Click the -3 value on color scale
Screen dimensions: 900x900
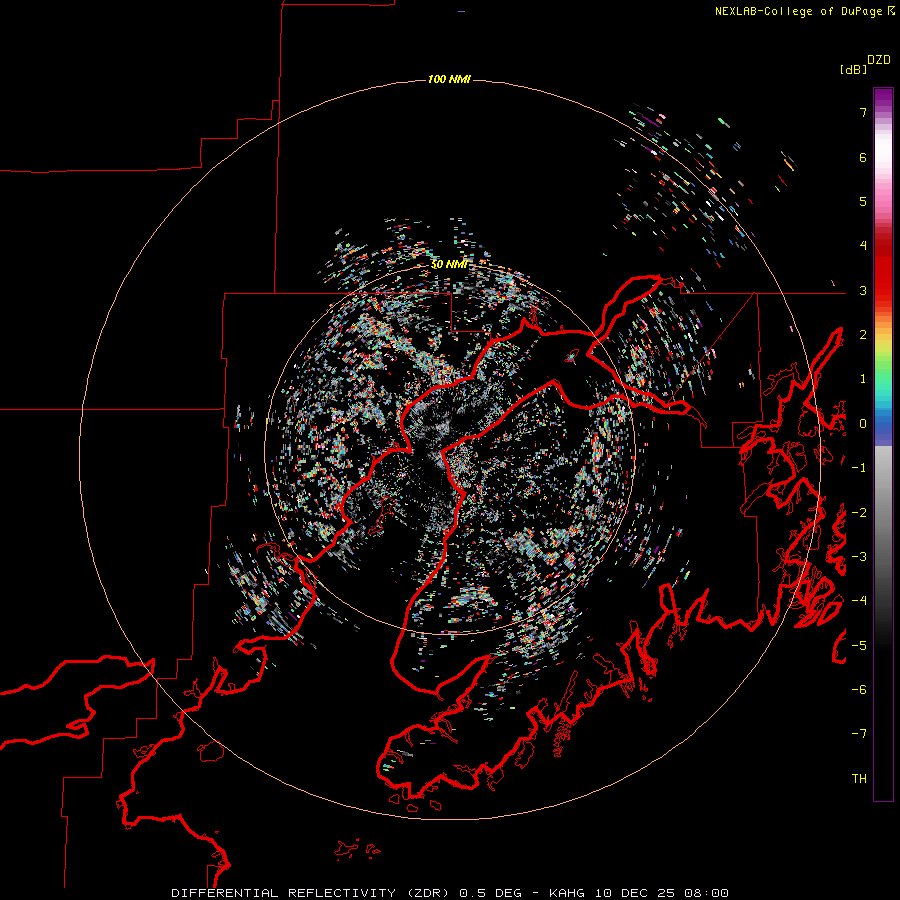(859, 557)
